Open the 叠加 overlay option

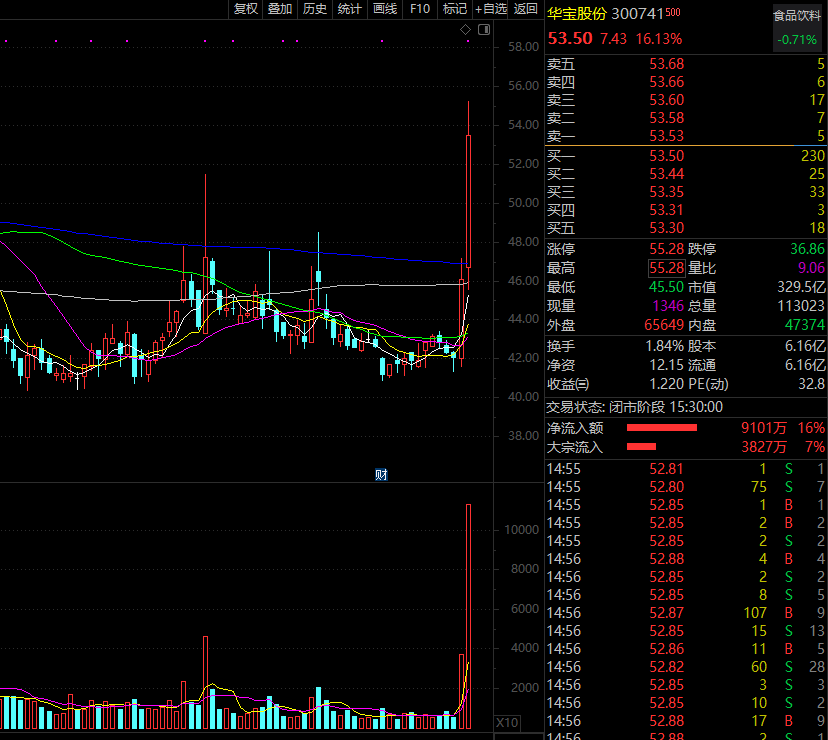tap(280, 9)
